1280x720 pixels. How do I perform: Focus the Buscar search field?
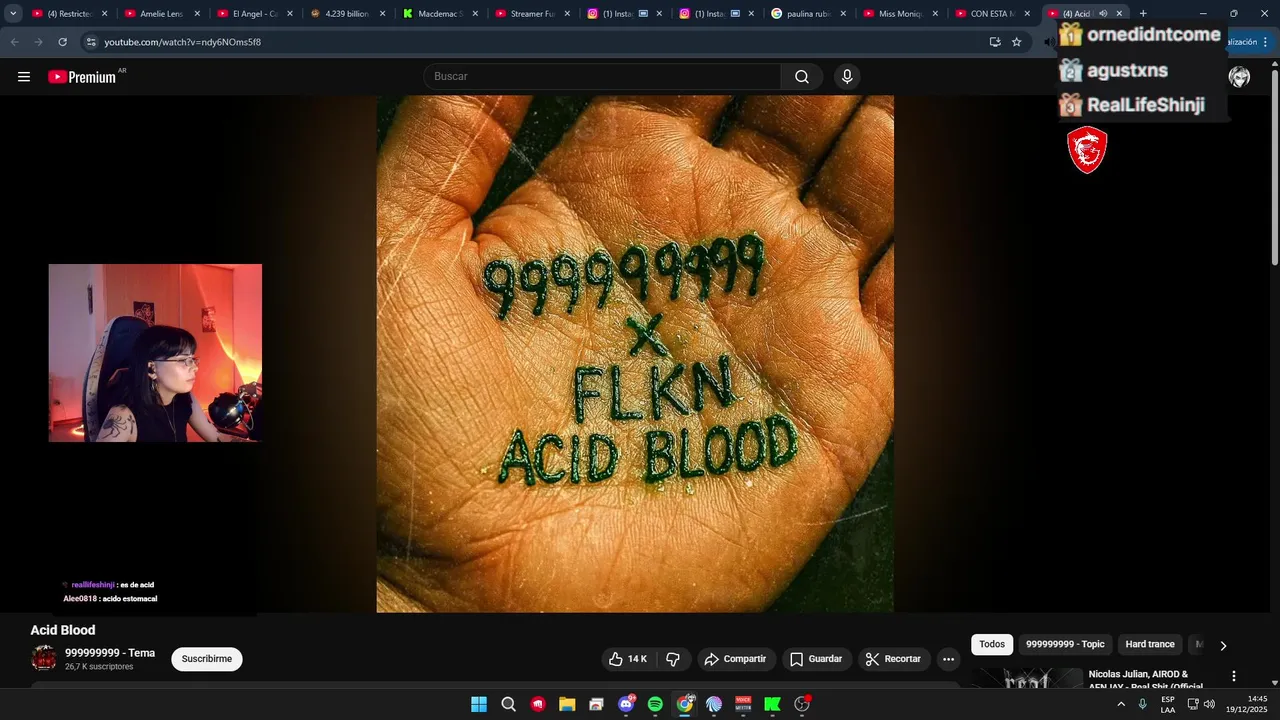tap(603, 77)
